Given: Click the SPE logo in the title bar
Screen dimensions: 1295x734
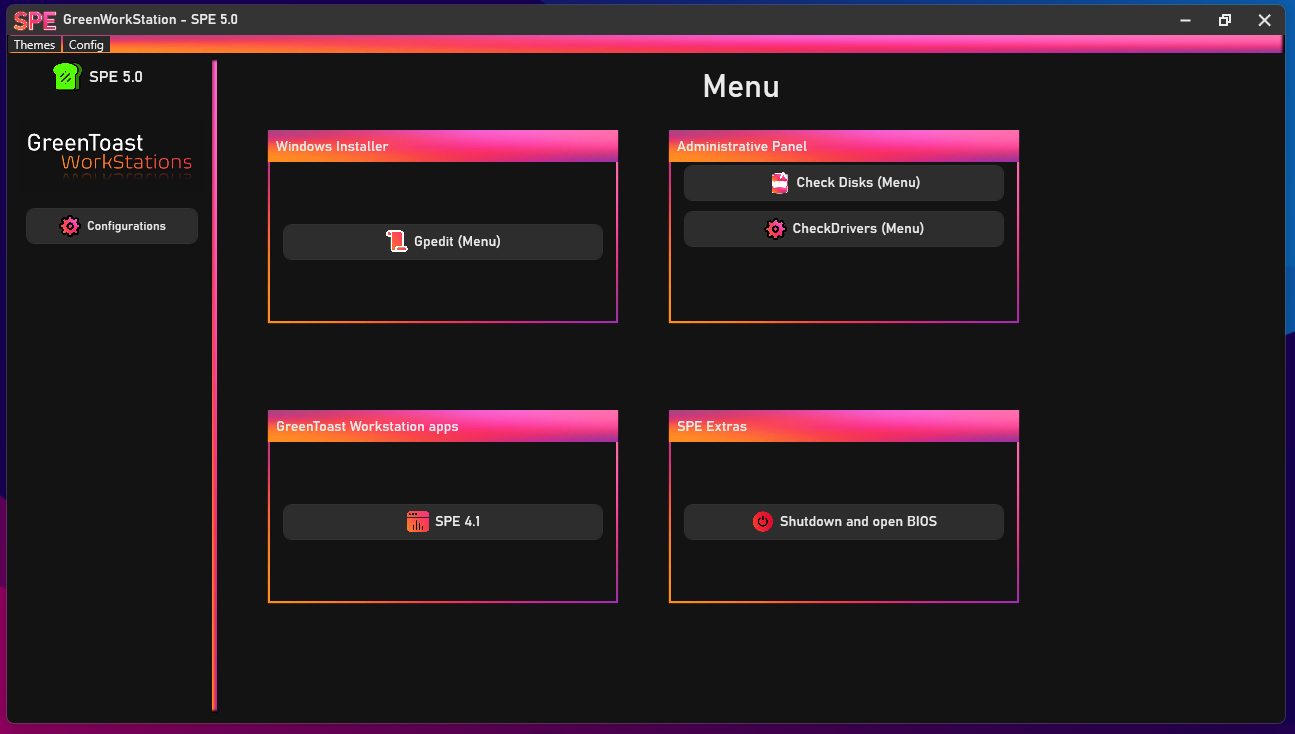Looking at the screenshot, I should (35, 20).
